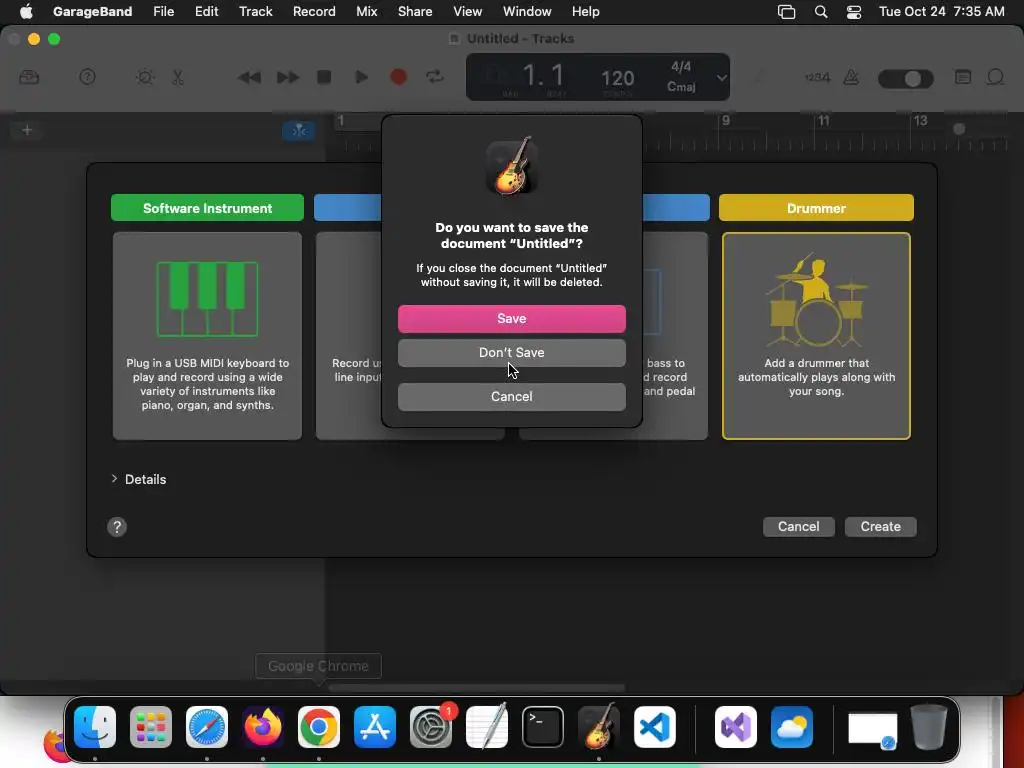Open Control Center in menu bar

854,12
